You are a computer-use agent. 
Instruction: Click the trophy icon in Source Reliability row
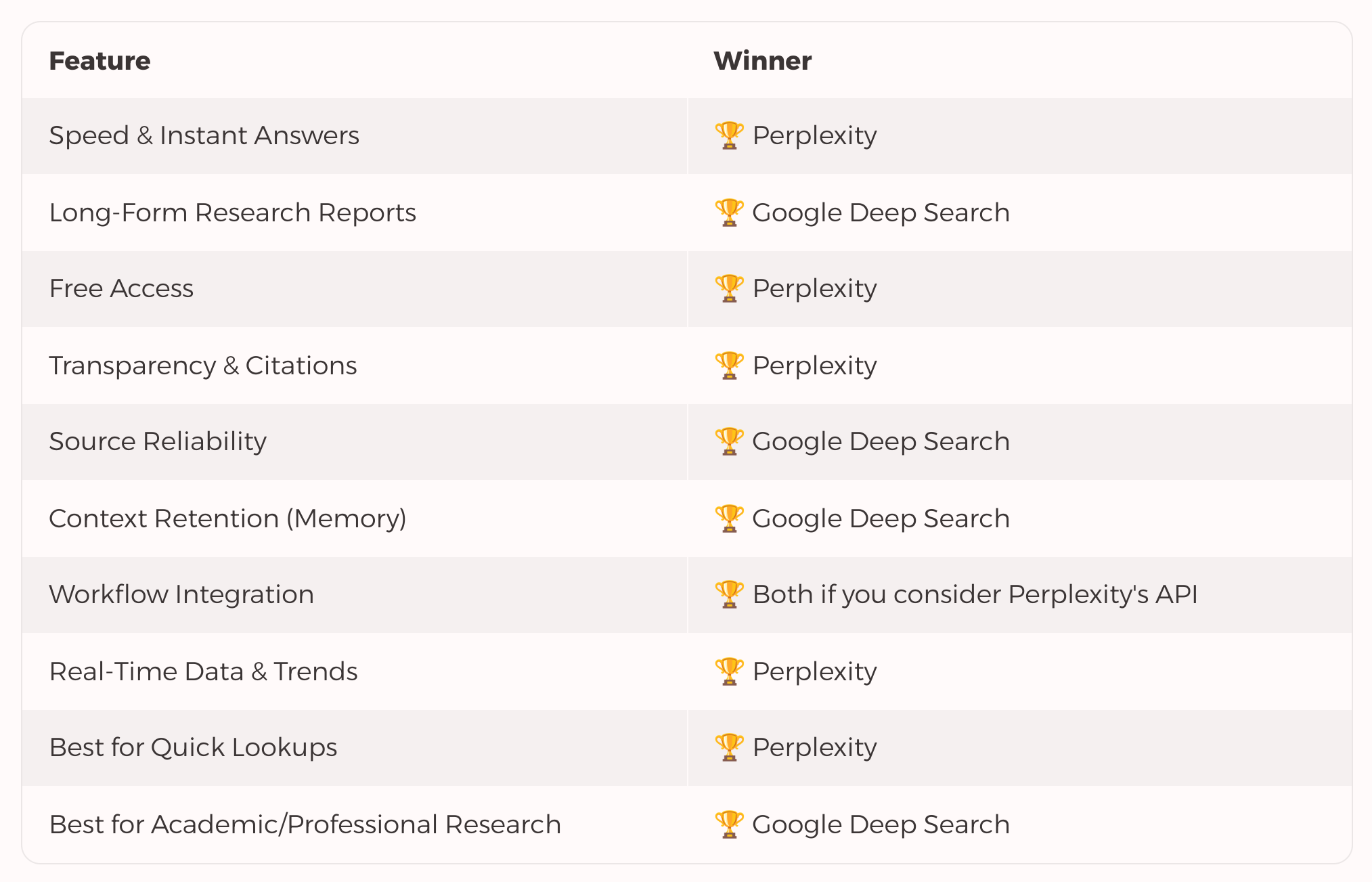pos(729,441)
